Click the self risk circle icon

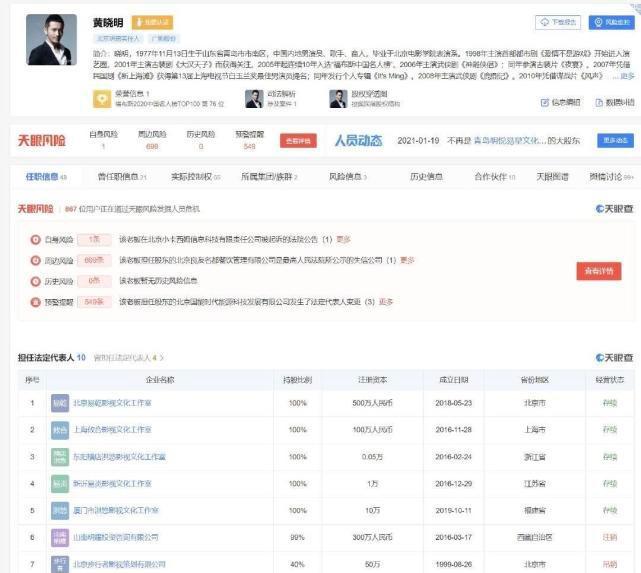(x=36, y=239)
